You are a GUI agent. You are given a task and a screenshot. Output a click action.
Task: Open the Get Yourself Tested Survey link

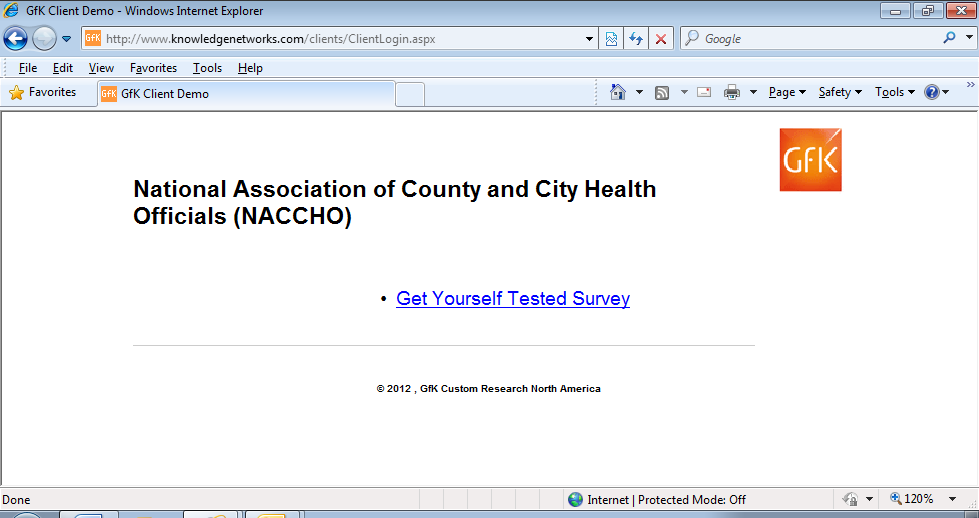[513, 298]
